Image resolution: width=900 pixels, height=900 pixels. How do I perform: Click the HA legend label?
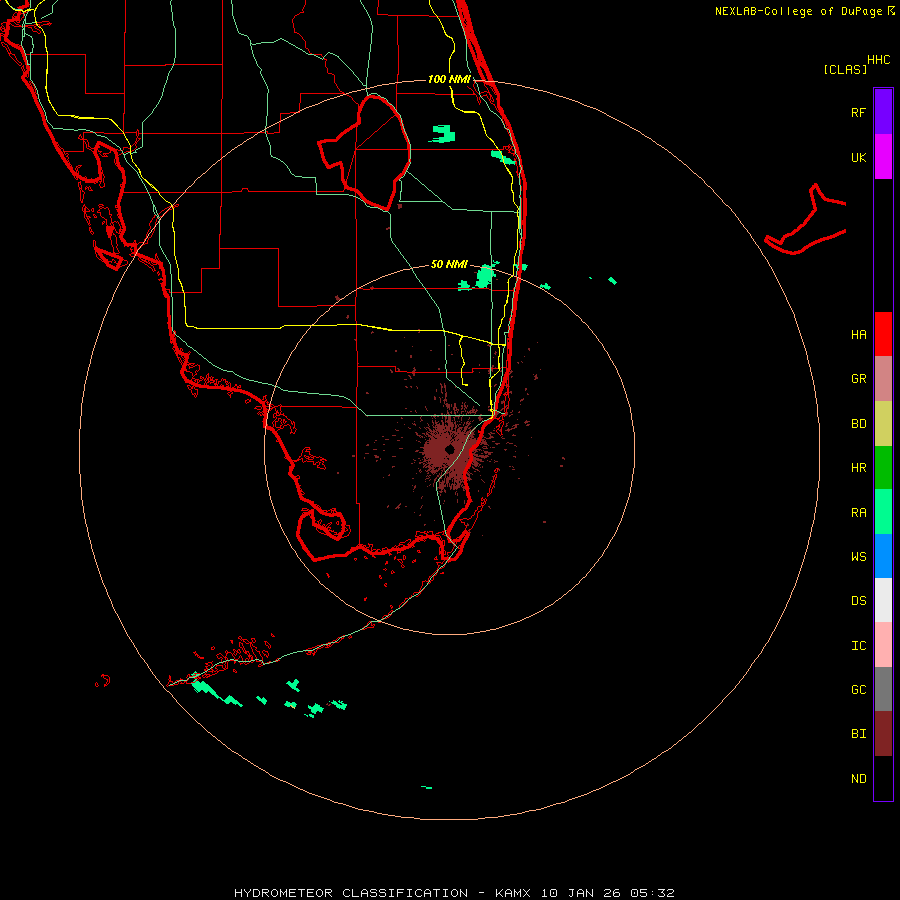tap(858, 334)
